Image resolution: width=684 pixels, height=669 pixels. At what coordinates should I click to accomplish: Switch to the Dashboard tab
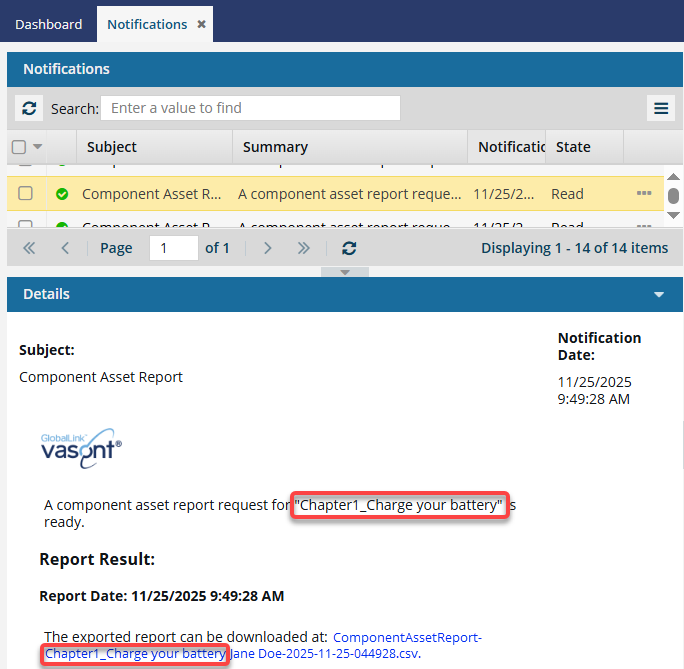pos(48,24)
